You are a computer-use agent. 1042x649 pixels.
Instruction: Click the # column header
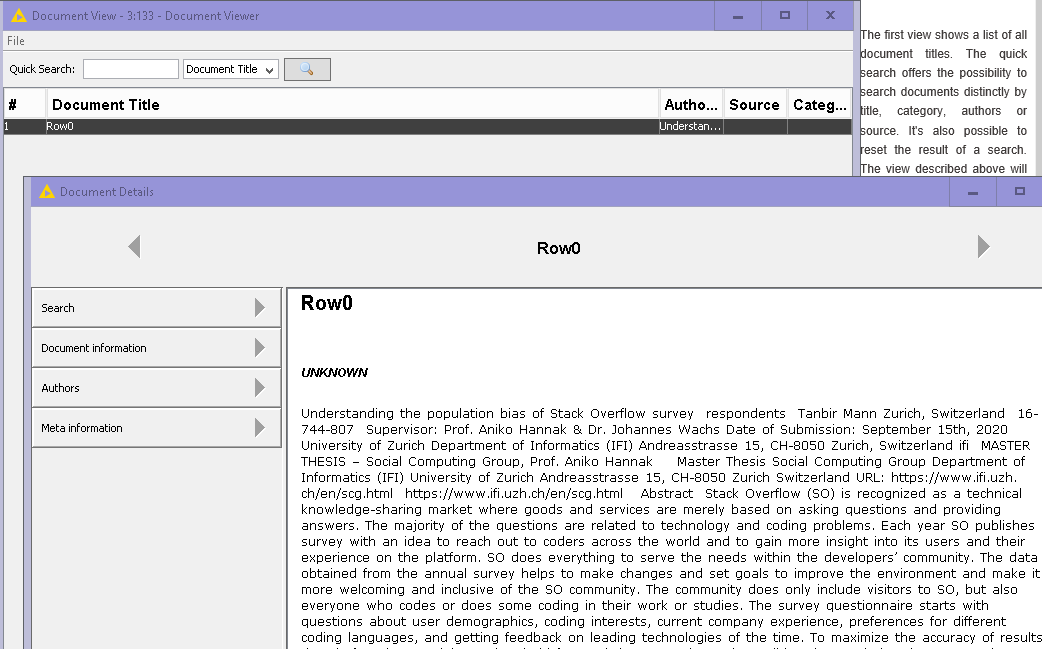point(23,104)
